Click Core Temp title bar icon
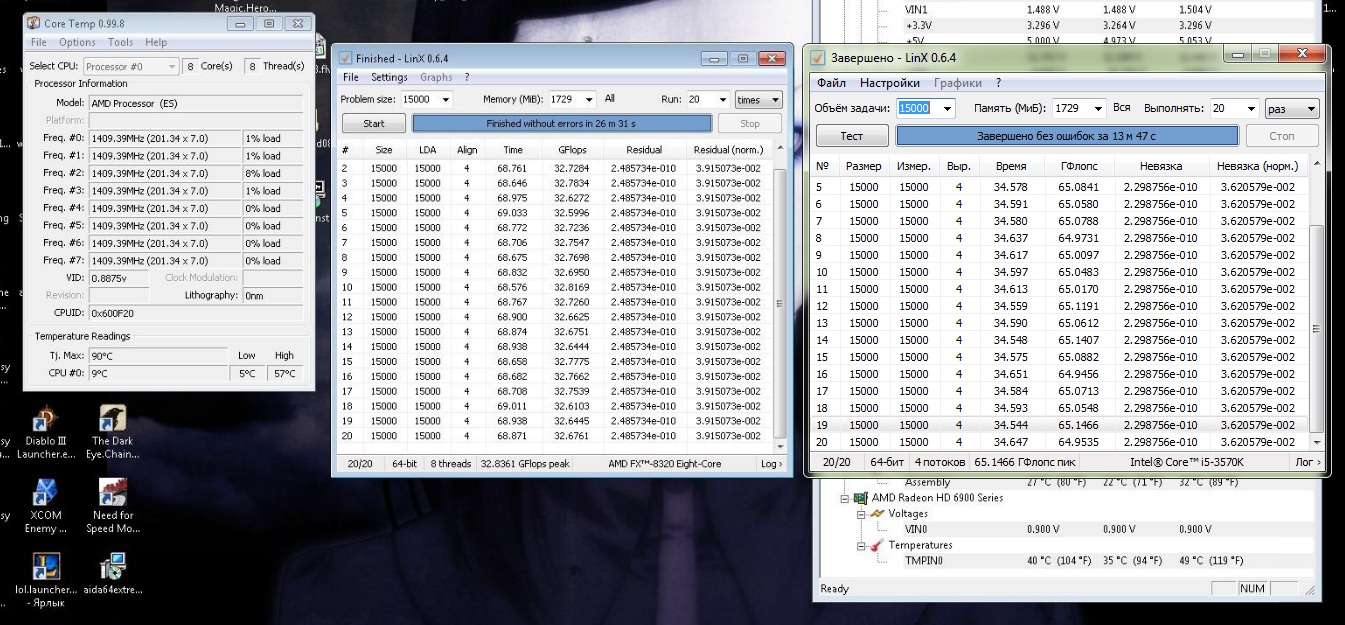The width and height of the screenshot is (1345, 625). (x=34, y=23)
